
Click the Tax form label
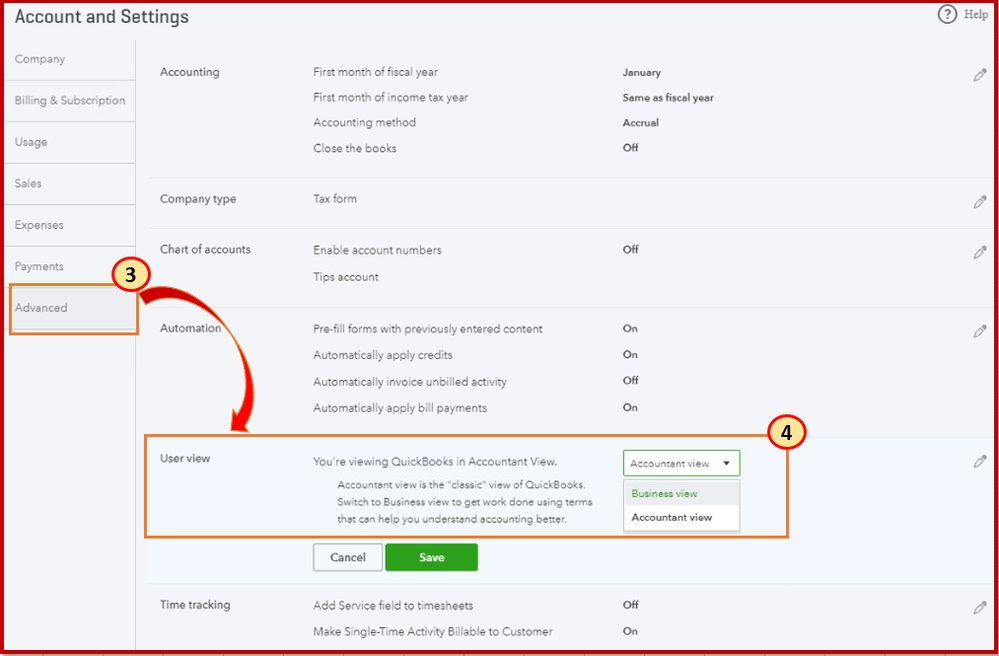point(335,199)
